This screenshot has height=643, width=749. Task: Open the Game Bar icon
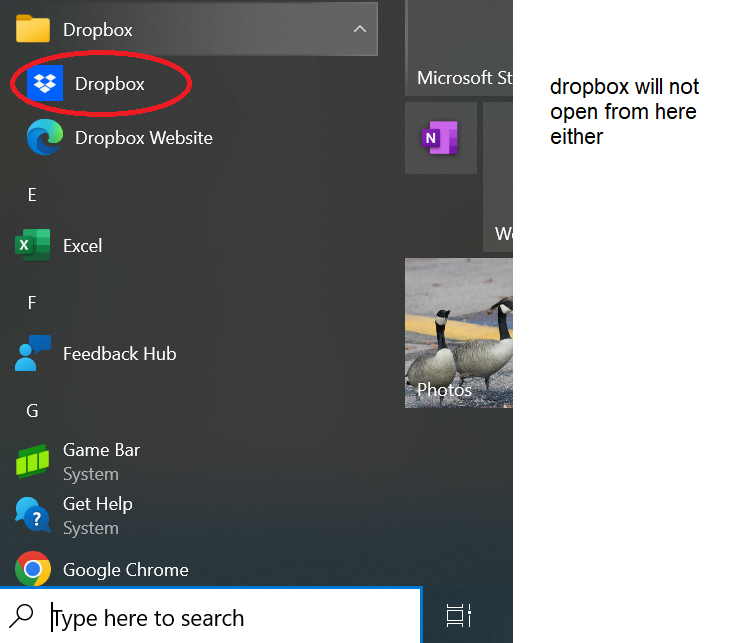click(32, 461)
